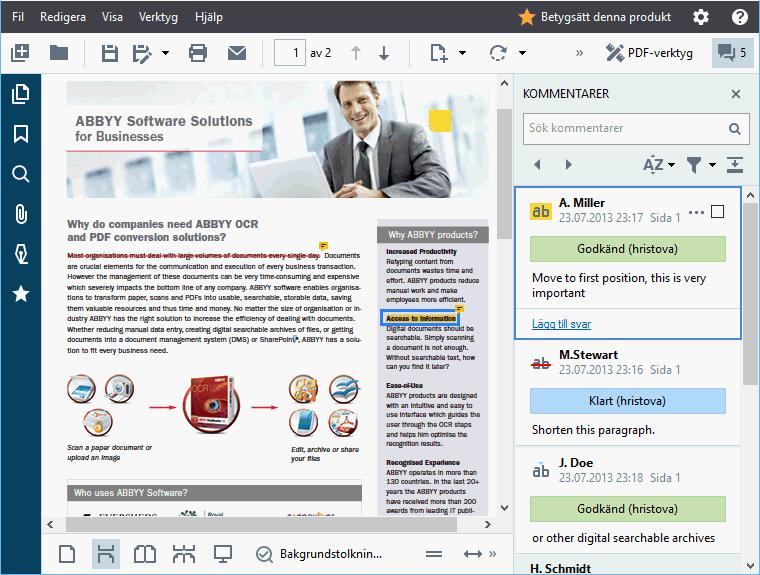Click the highlighted Access to information text

tap(420, 318)
